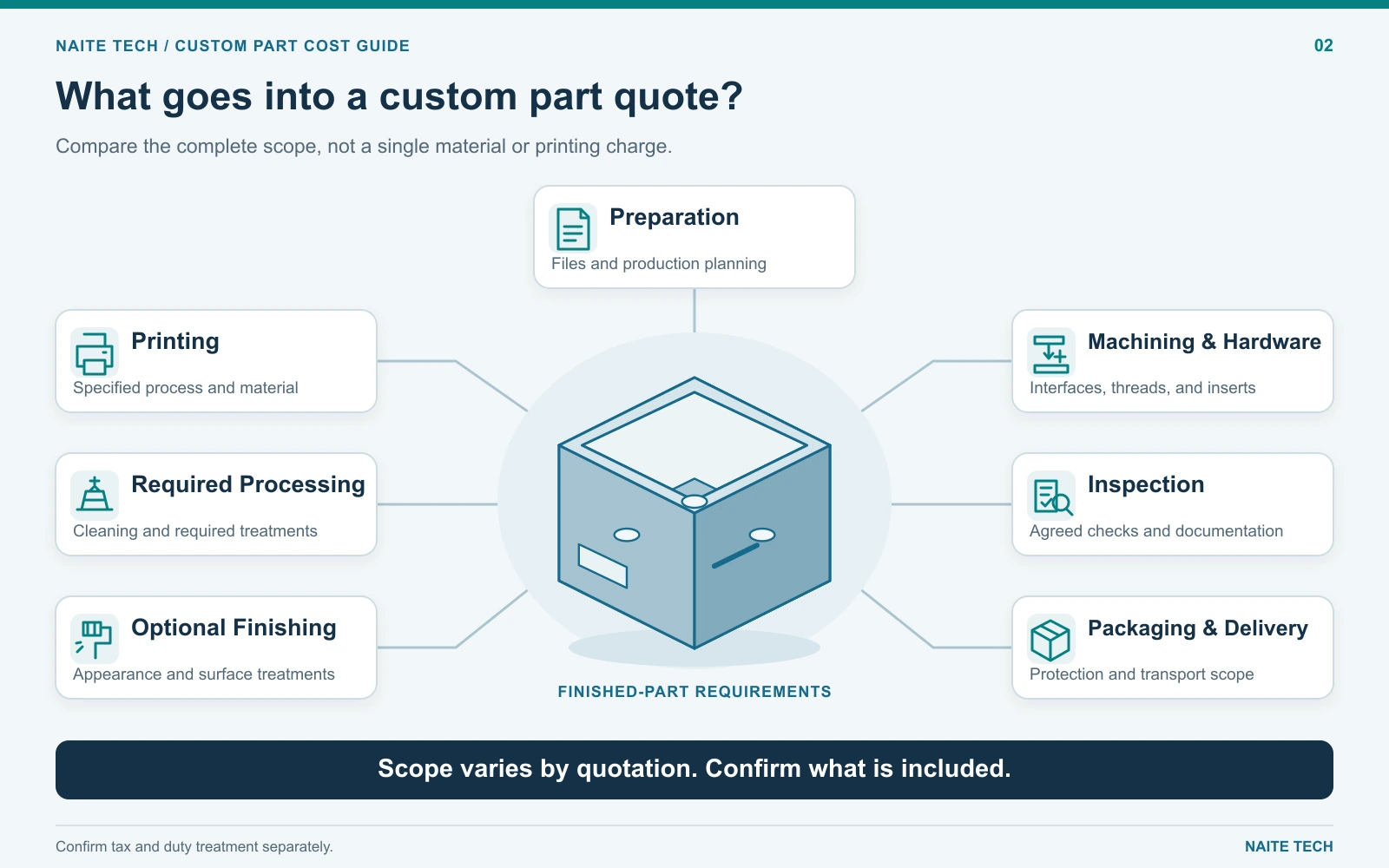This screenshot has width=1389, height=868.
Task: Click the "Preparation" card title
Action: [x=675, y=217]
